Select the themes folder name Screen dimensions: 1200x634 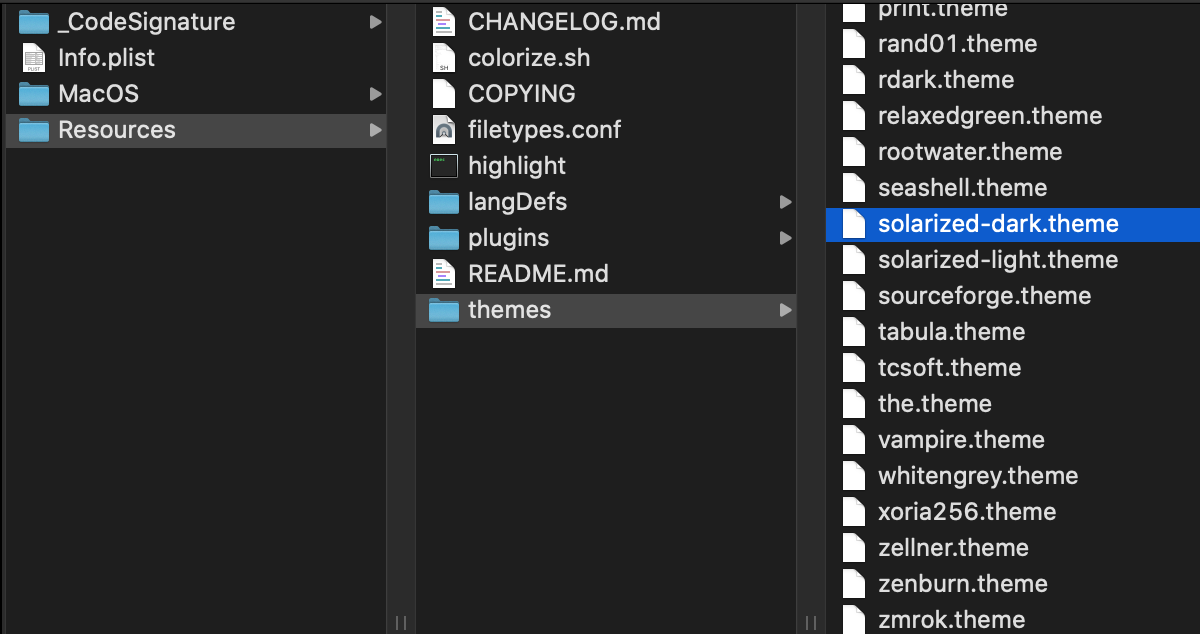click(509, 310)
